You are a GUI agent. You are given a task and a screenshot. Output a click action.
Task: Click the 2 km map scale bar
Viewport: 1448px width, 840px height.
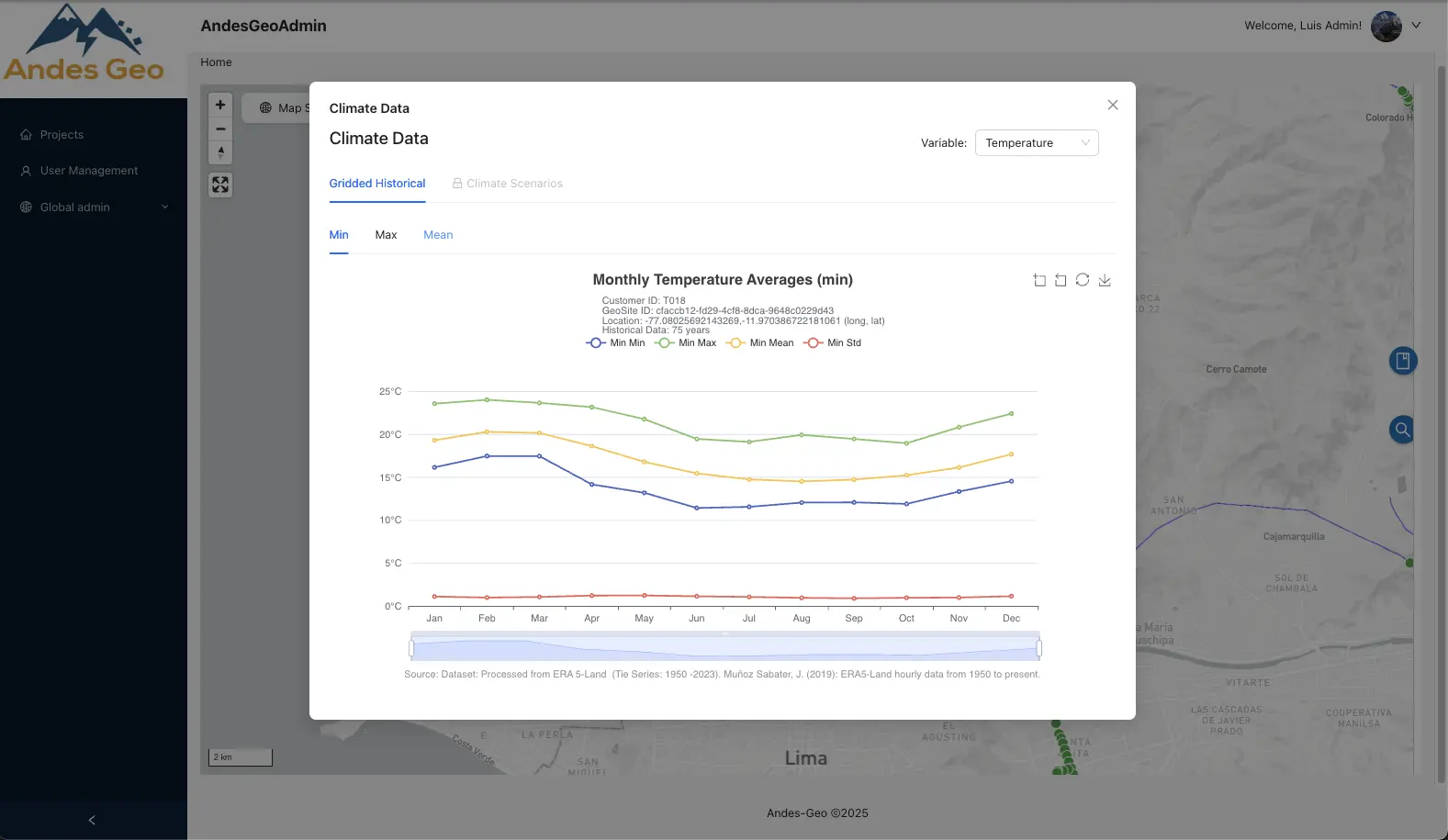241,757
